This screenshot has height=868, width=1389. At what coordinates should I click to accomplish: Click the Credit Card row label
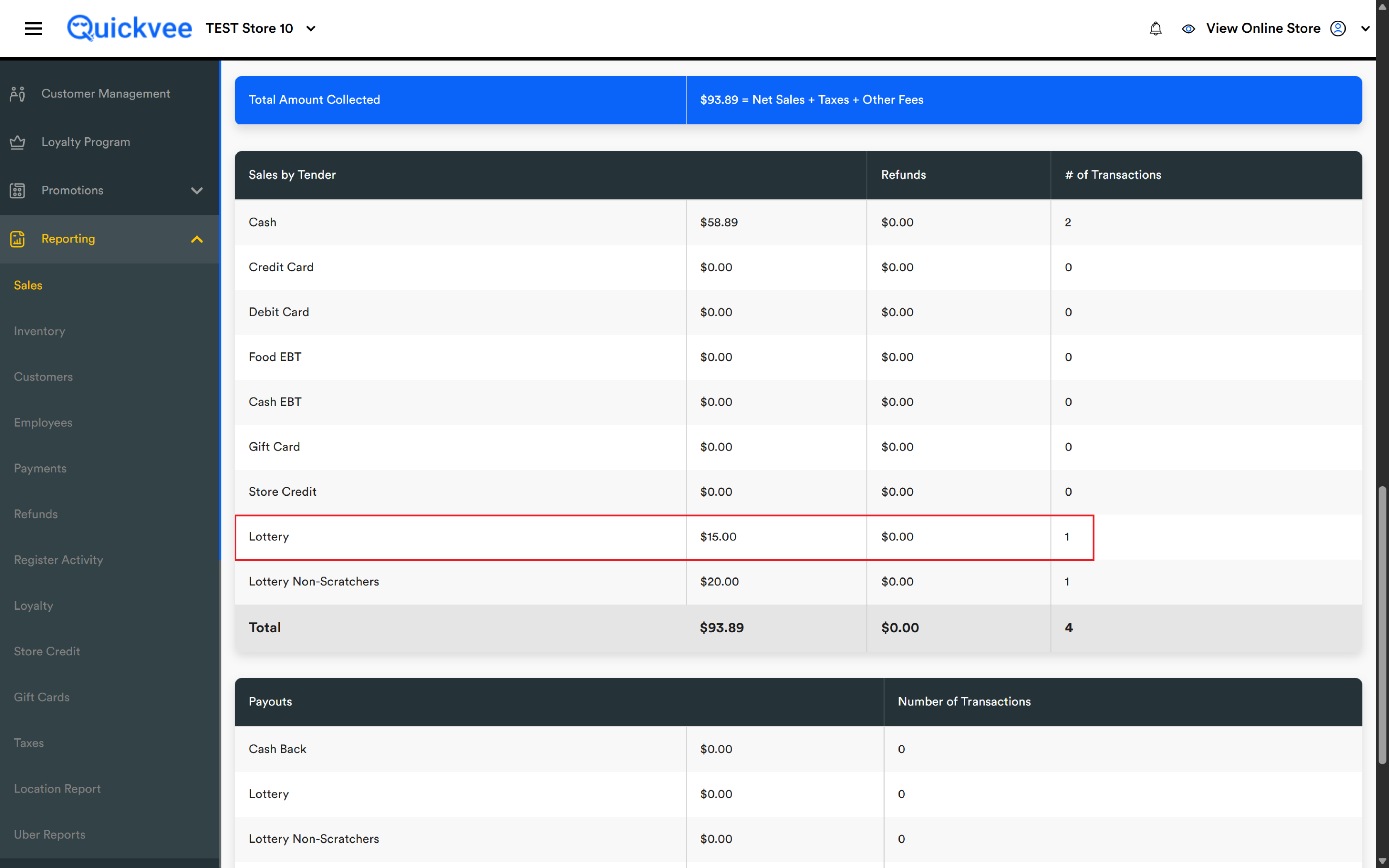tap(282, 267)
